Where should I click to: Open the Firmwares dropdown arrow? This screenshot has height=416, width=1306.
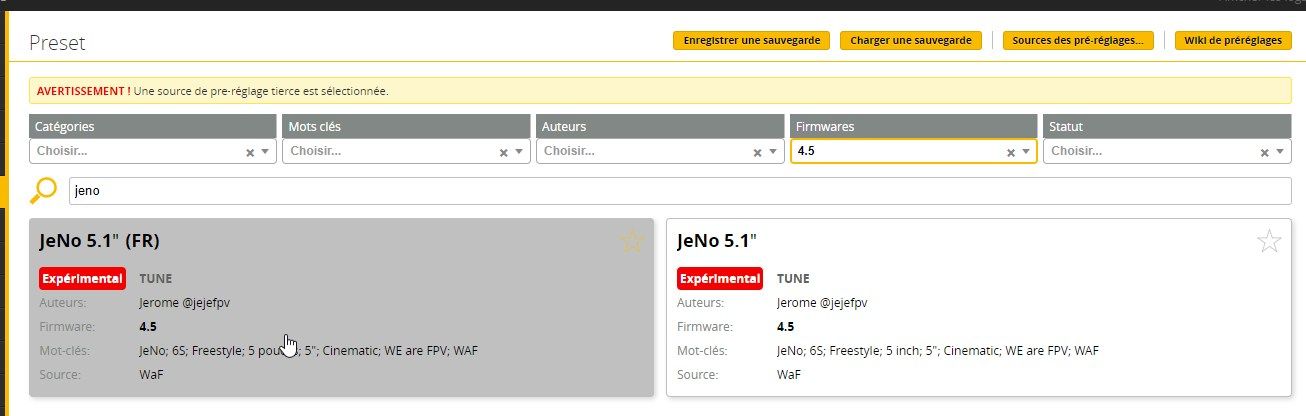coord(1026,152)
